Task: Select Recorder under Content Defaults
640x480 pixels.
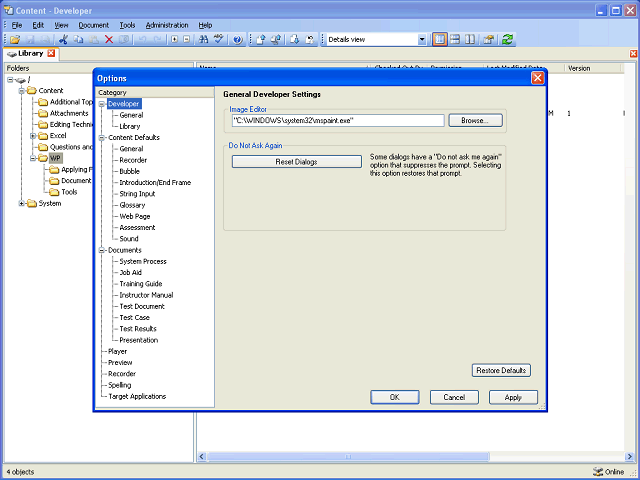Action: pyautogui.click(x=133, y=160)
